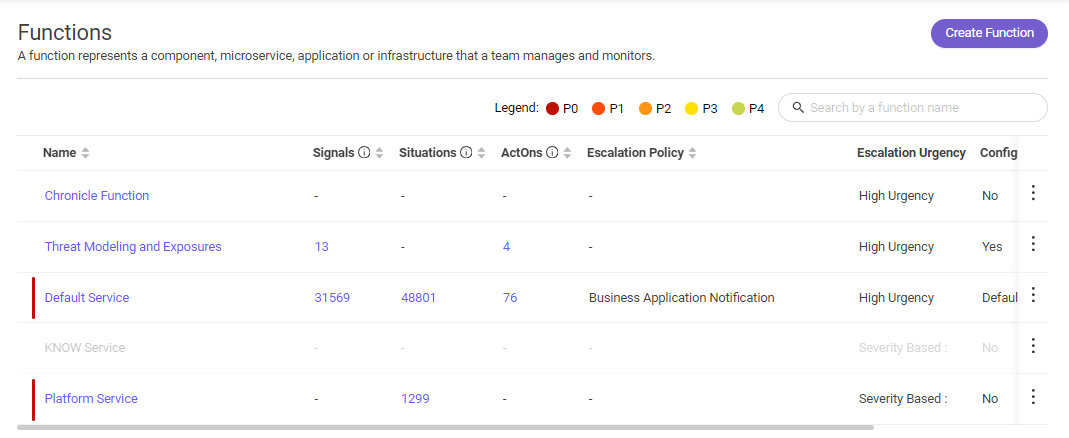This screenshot has width=1069, height=438.
Task: Open kebab menu for KNOW Service row
Action: pyautogui.click(x=1033, y=346)
